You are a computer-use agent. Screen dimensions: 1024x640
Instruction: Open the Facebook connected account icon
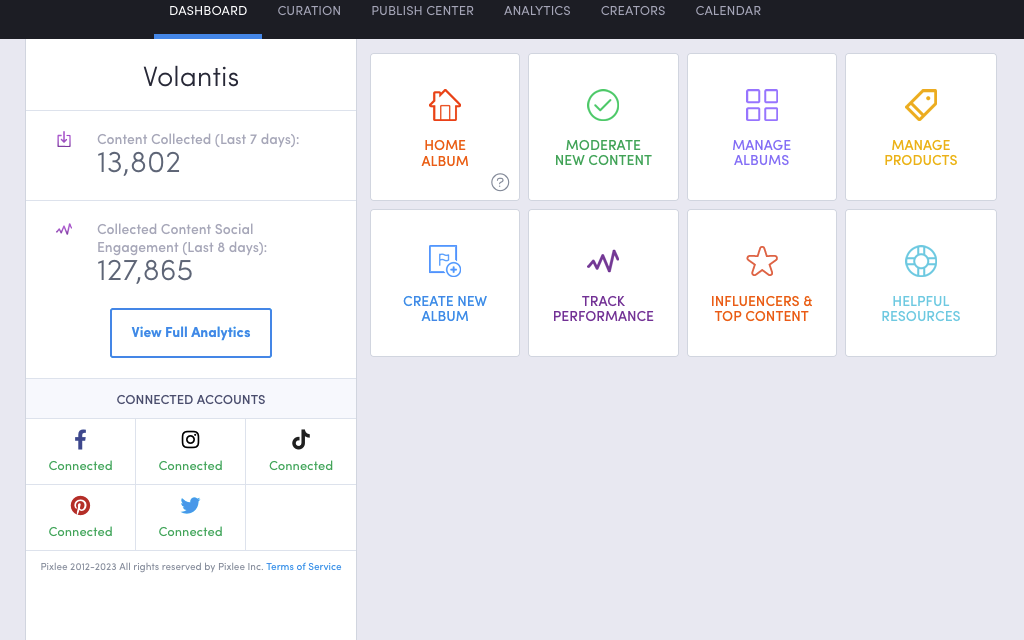80,439
